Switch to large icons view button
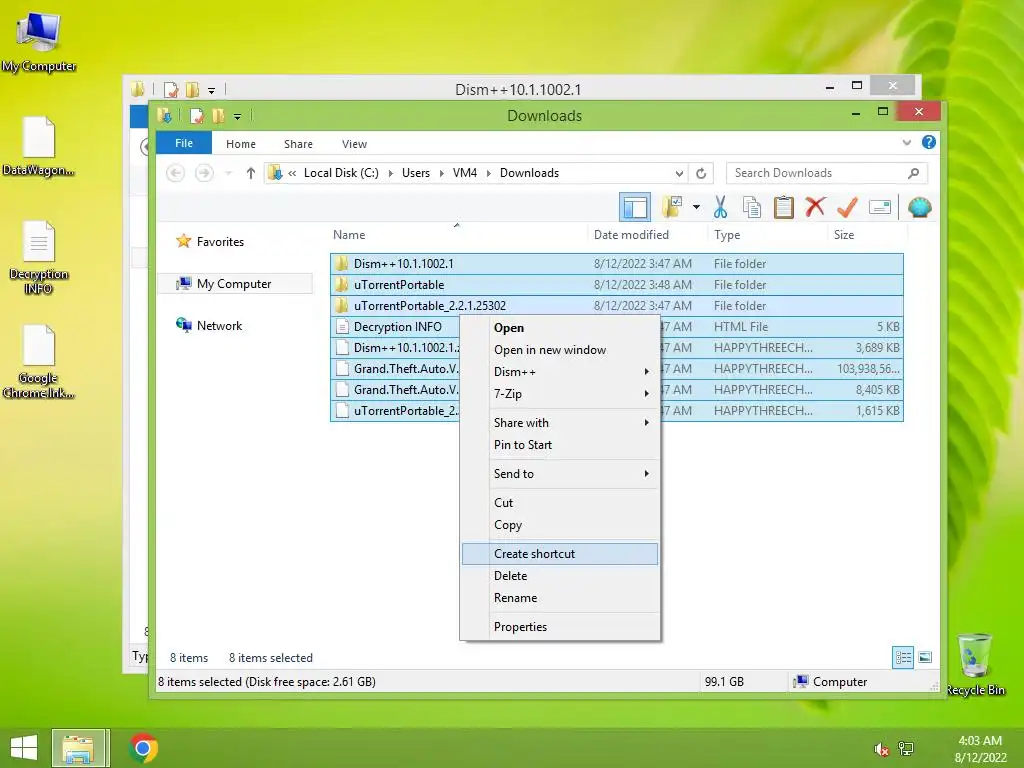 pyautogui.click(x=925, y=658)
